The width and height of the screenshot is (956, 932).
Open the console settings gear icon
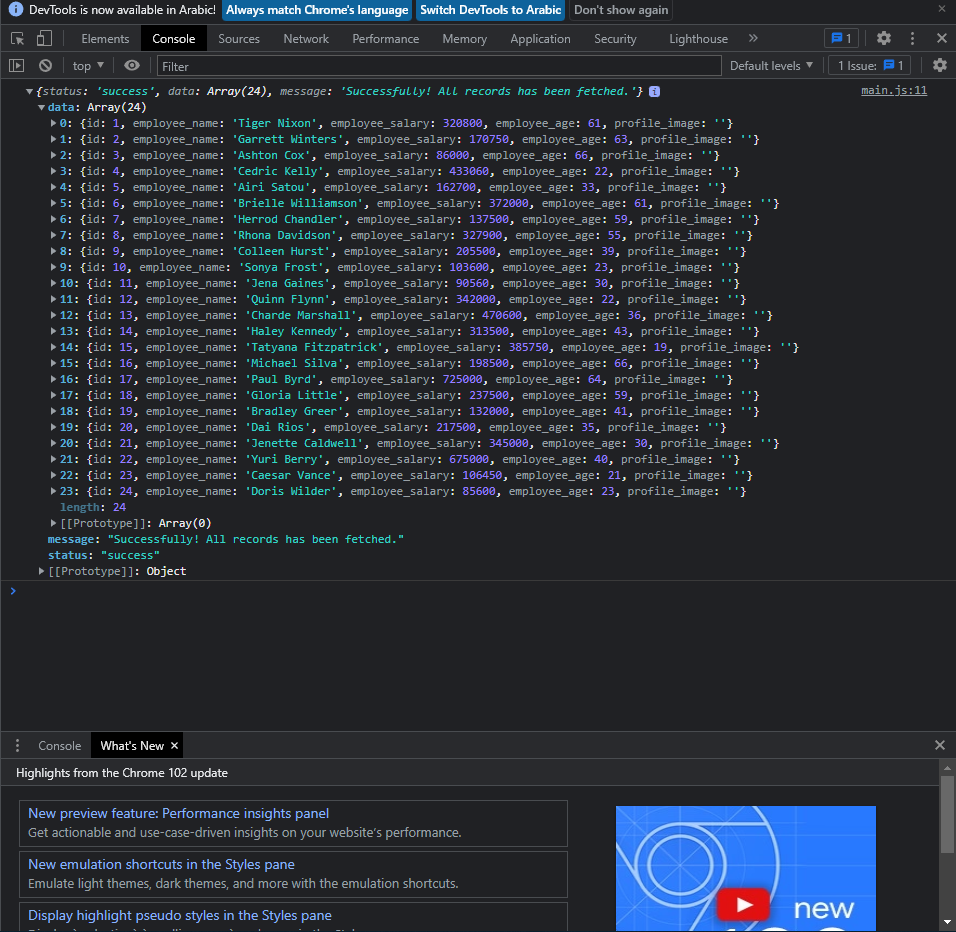(x=940, y=65)
